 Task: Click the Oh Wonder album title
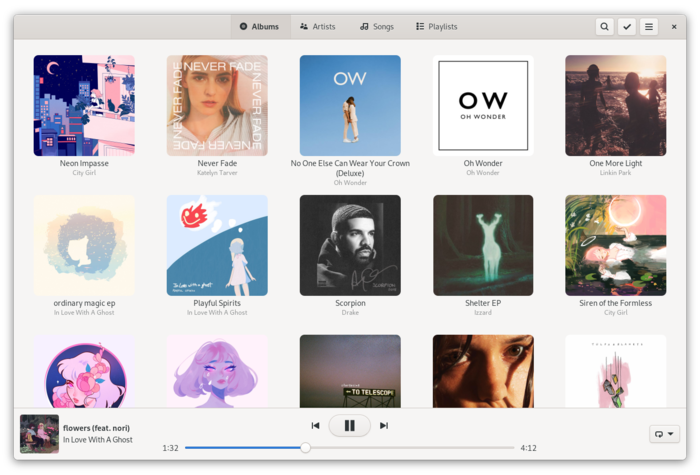[x=483, y=163]
